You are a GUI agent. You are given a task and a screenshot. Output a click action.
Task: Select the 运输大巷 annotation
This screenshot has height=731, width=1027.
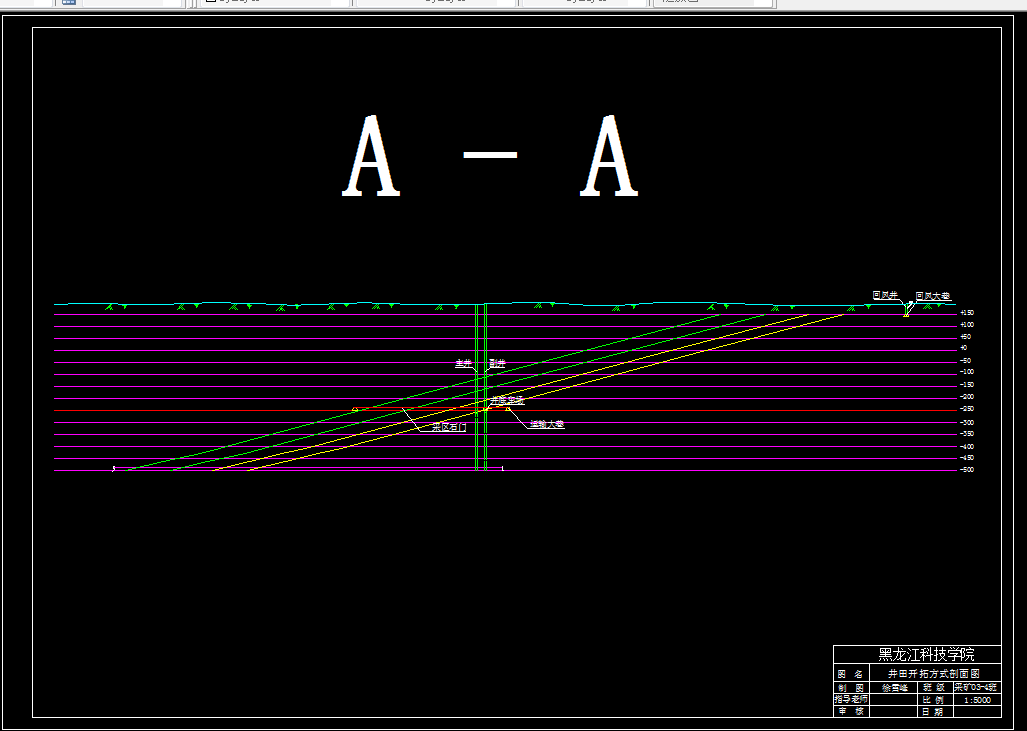[547, 424]
